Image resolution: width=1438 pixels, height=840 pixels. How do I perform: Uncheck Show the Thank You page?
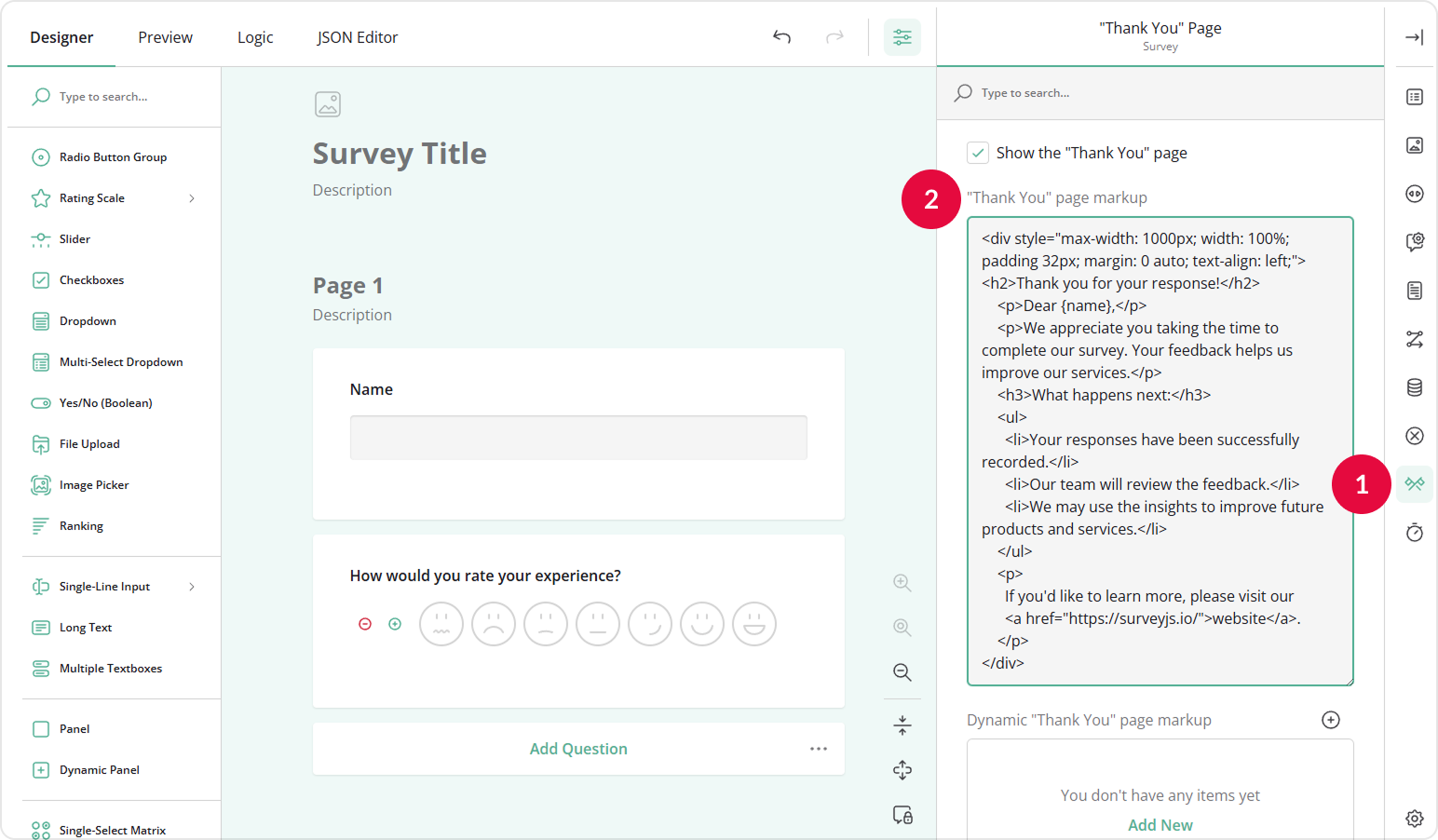coord(977,152)
